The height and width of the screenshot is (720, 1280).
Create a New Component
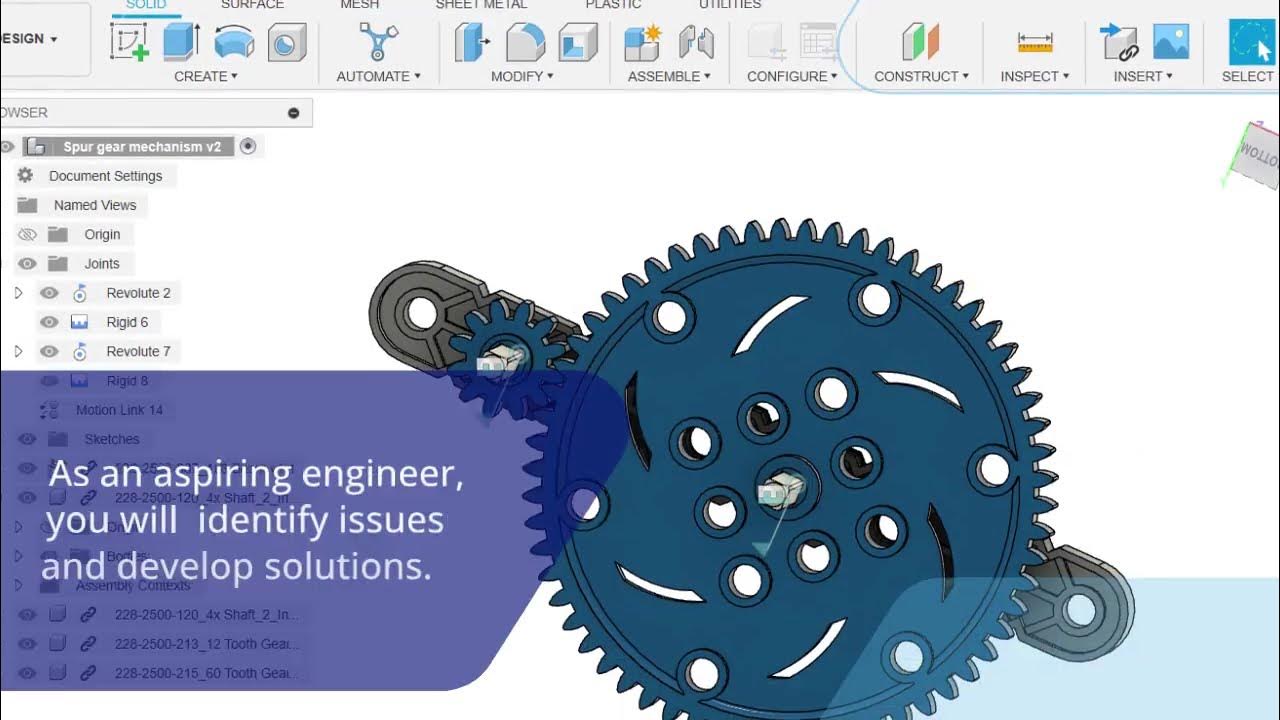643,43
